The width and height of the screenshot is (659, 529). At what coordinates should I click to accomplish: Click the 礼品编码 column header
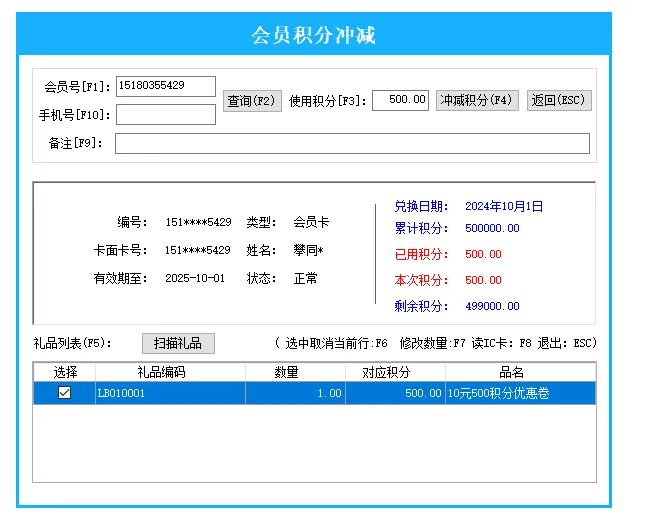tap(170, 372)
